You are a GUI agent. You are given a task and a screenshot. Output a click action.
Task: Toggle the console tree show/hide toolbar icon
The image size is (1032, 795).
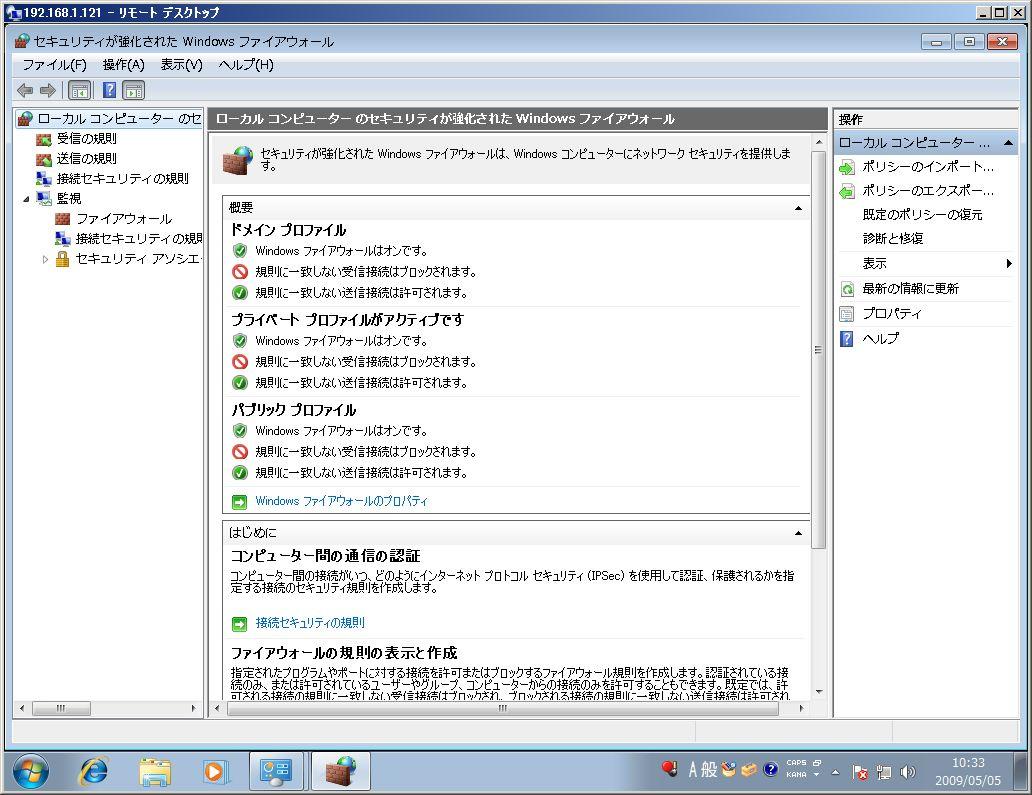pos(79,90)
